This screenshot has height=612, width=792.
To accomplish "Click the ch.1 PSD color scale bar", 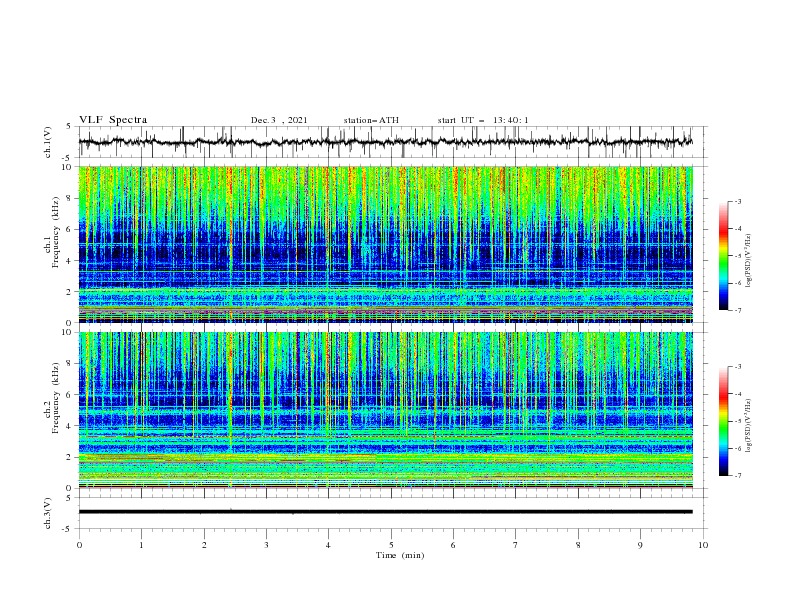I will pos(723,256).
